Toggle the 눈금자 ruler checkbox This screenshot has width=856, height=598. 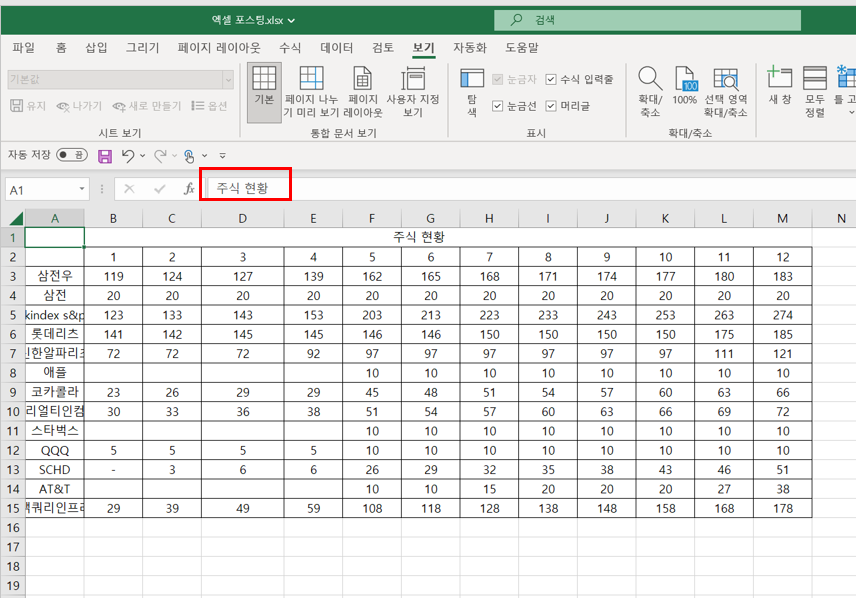click(x=497, y=79)
